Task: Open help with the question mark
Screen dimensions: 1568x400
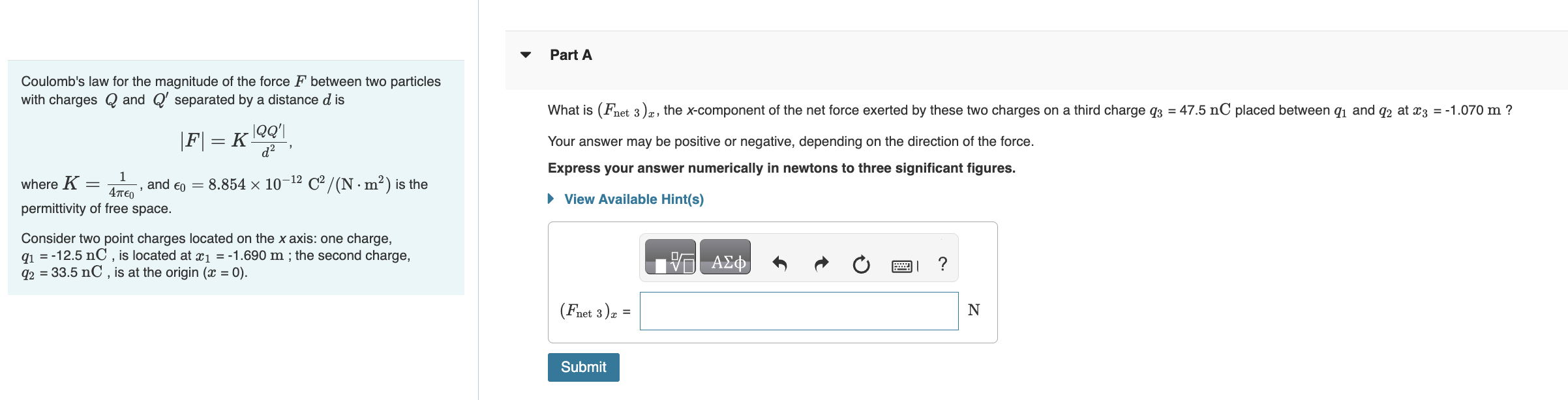Action: pyautogui.click(x=942, y=264)
